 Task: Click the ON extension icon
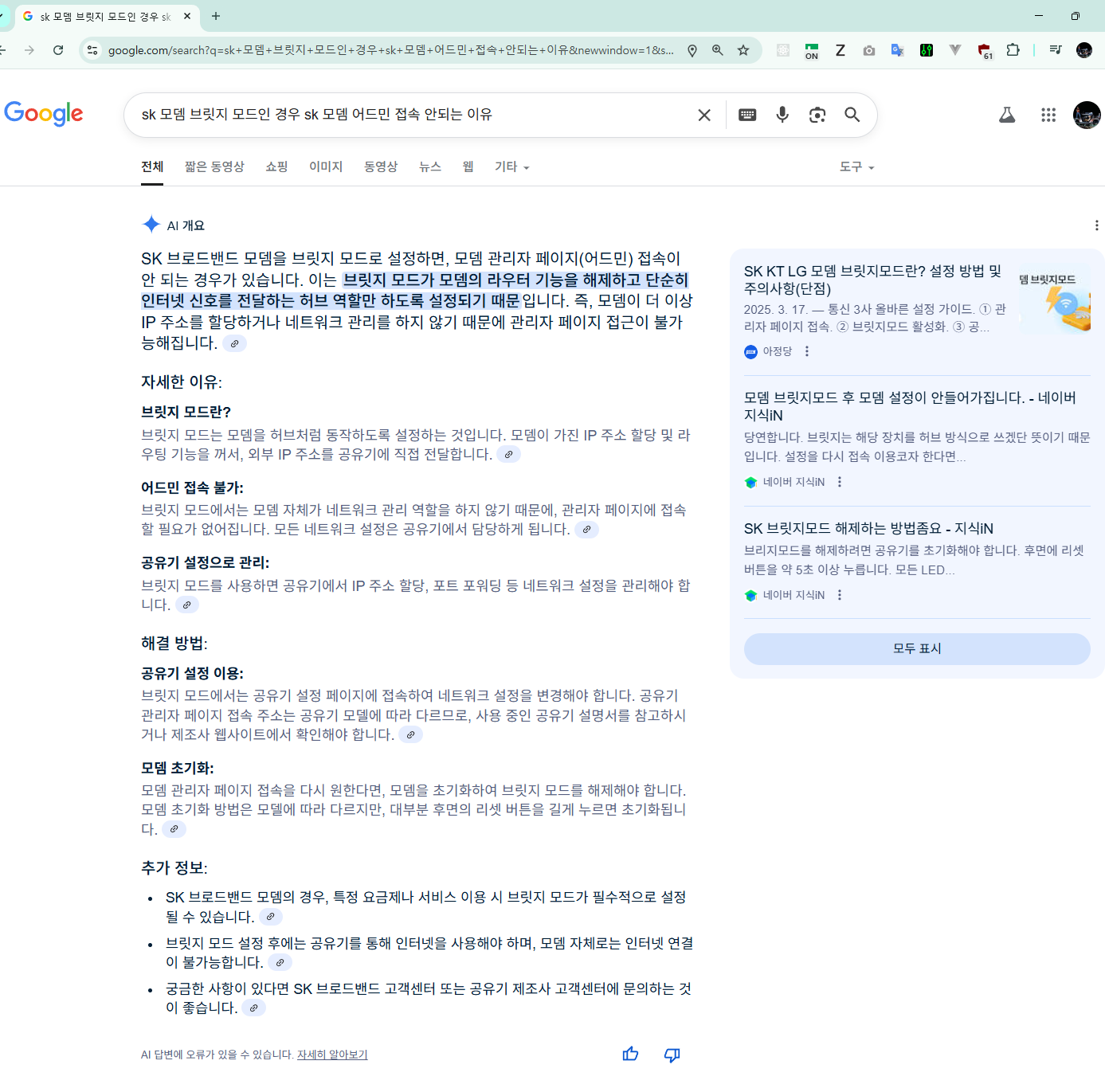tap(812, 50)
